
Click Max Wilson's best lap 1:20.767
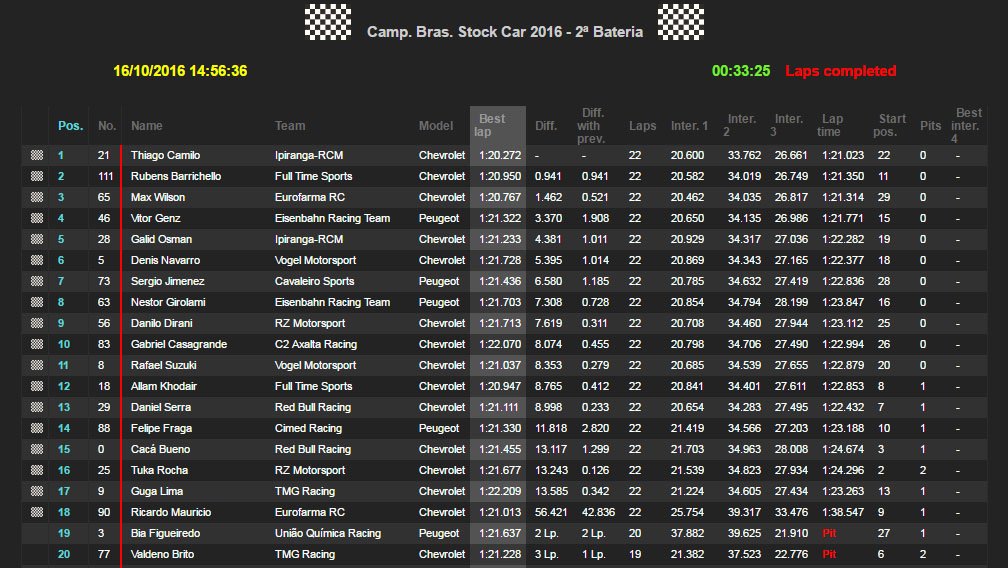click(500, 197)
